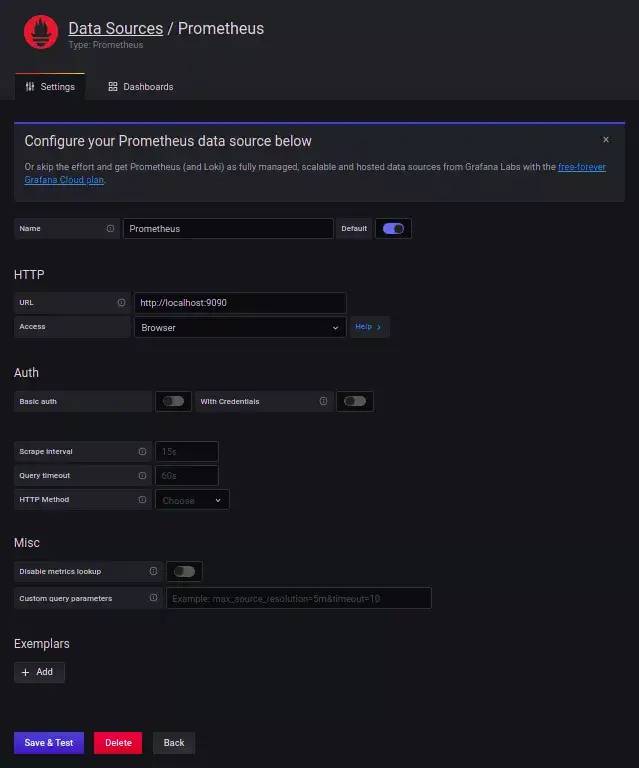The width and height of the screenshot is (639, 768).
Task: Click the 'HTTP' section heading
Action: coord(29,275)
